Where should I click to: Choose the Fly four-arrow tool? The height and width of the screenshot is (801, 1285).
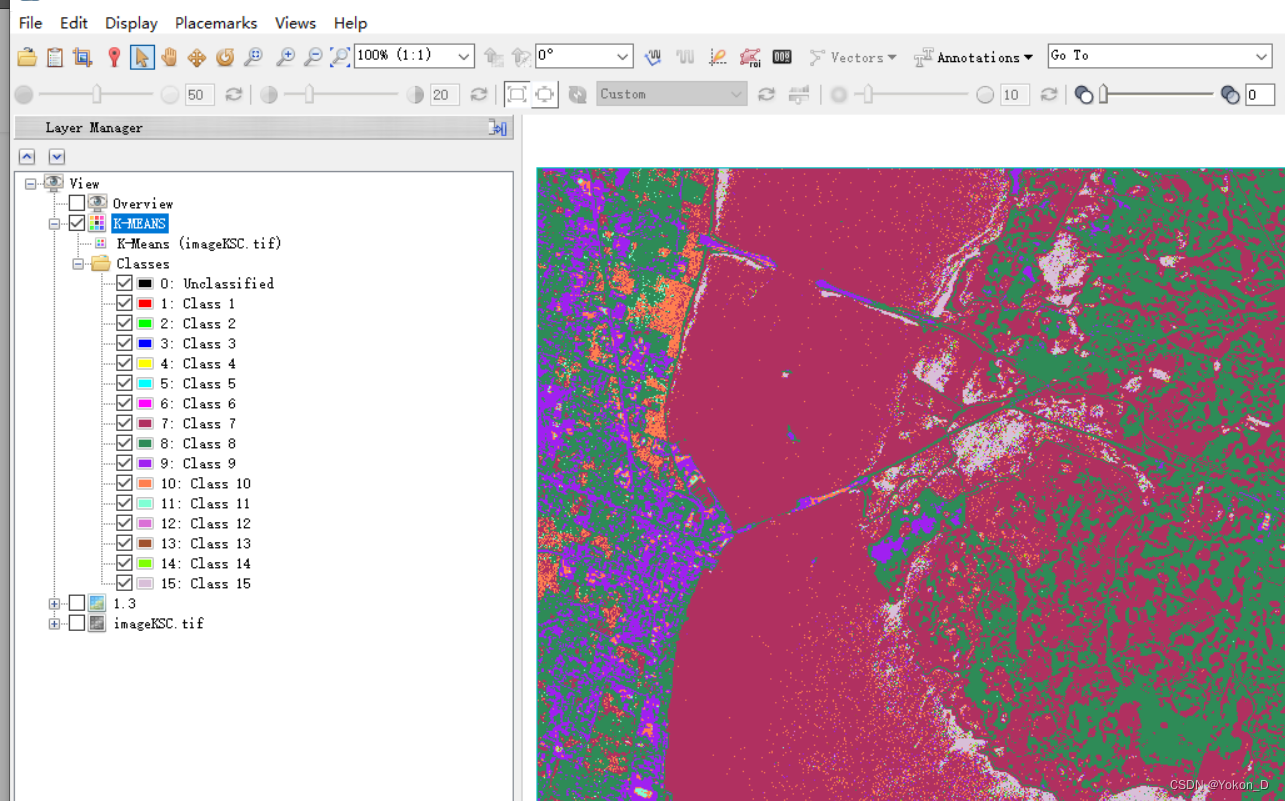[197, 57]
